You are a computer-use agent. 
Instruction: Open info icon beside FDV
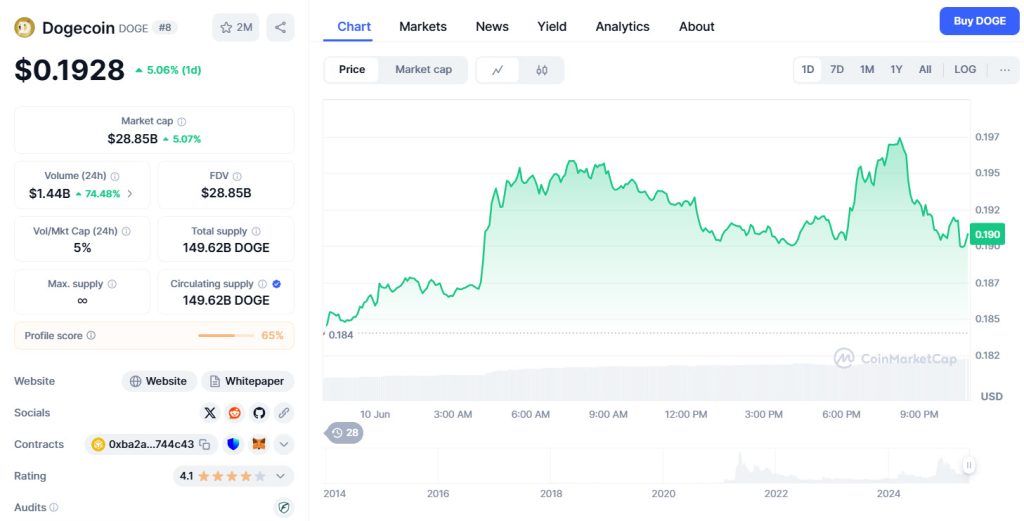pos(237,176)
